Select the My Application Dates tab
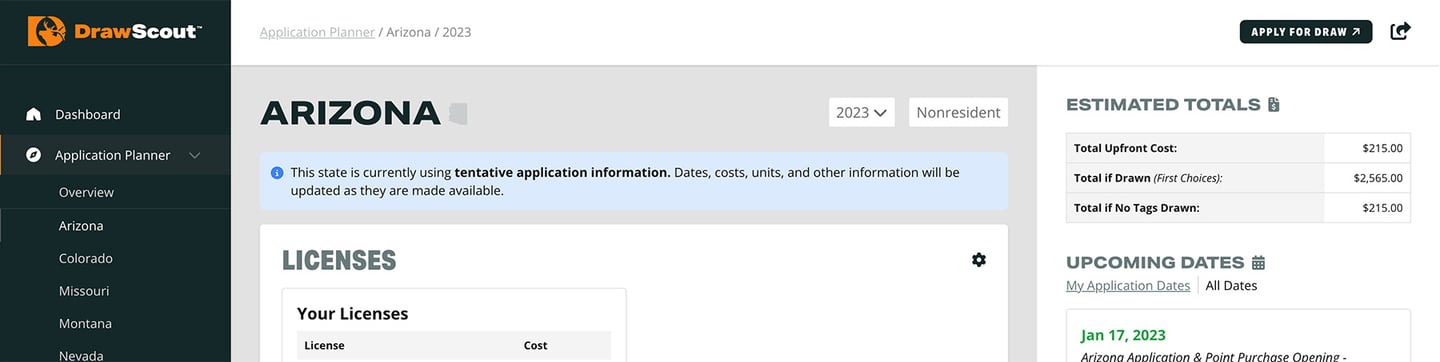The image size is (1440, 362). click(1128, 285)
